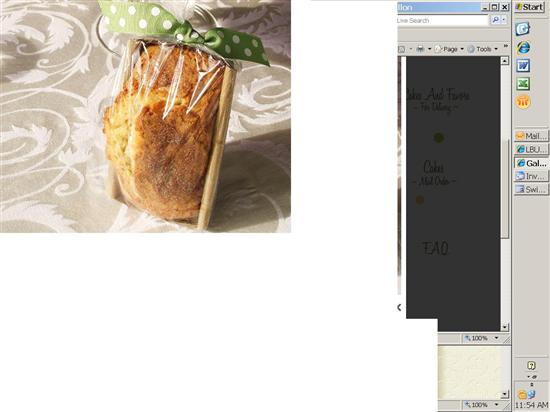
Task: Click the blue system tray icon
Action: (x=532, y=394)
